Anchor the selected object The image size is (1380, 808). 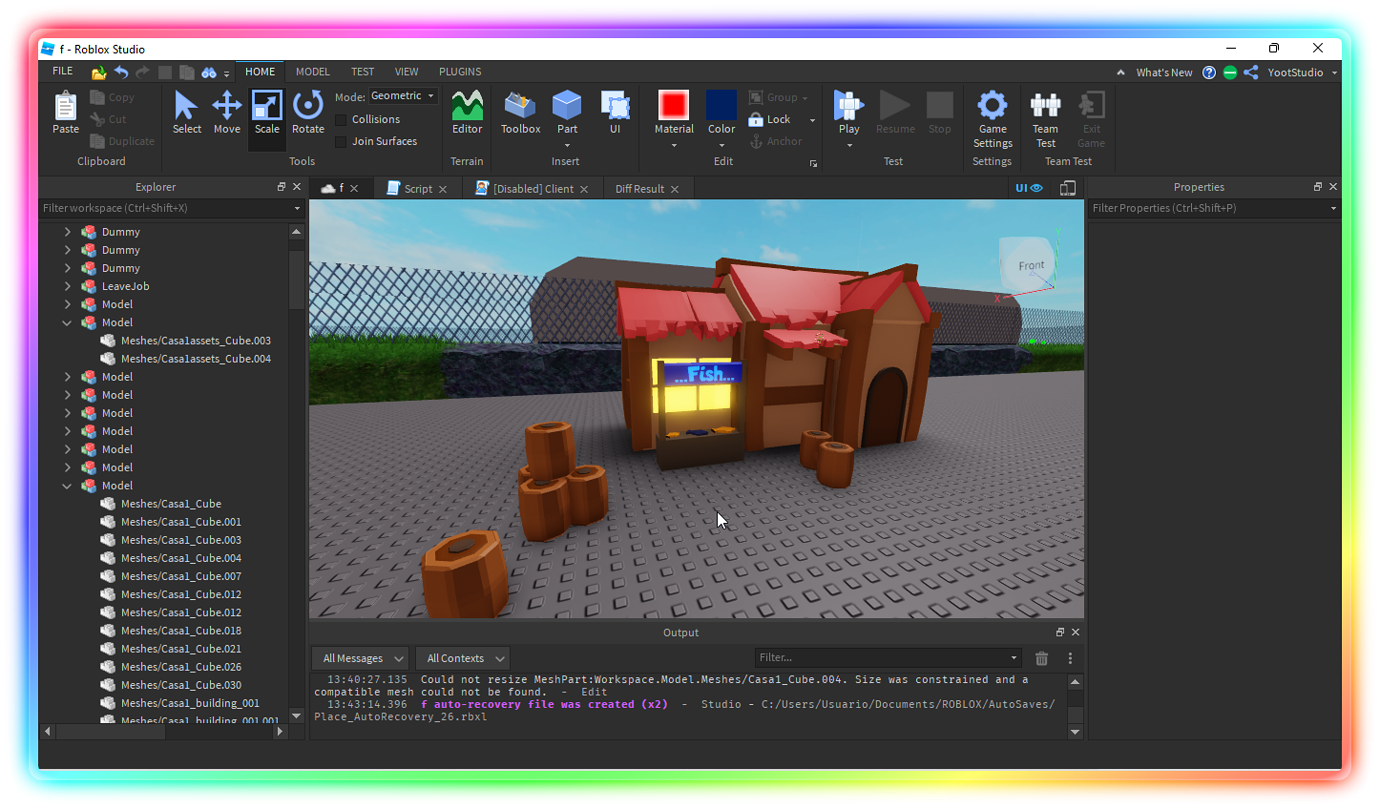pos(777,141)
